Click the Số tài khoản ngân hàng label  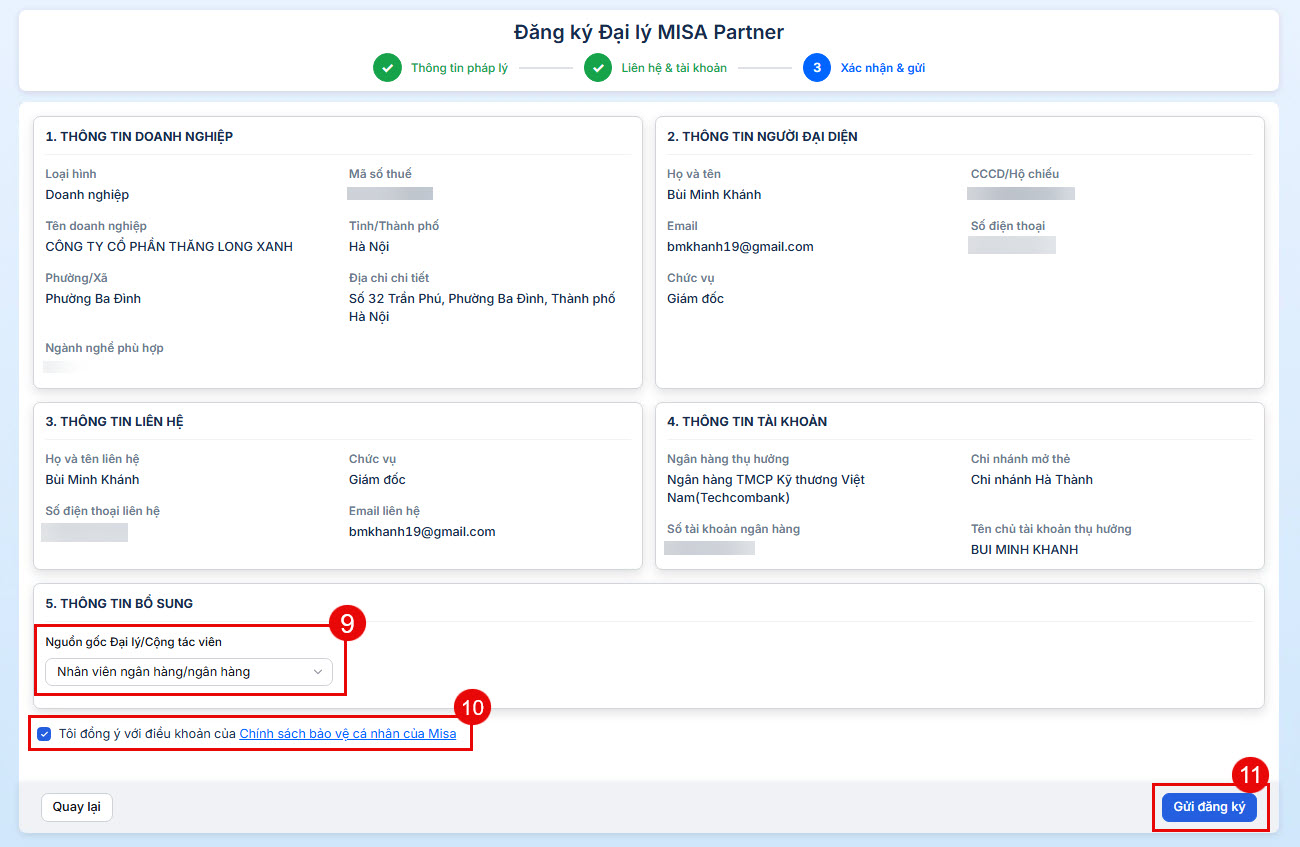733,529
